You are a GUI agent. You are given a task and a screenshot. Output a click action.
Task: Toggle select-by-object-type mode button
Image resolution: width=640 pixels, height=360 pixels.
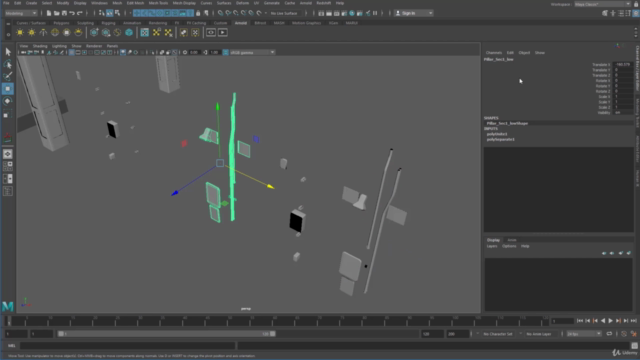coord(109,13)
